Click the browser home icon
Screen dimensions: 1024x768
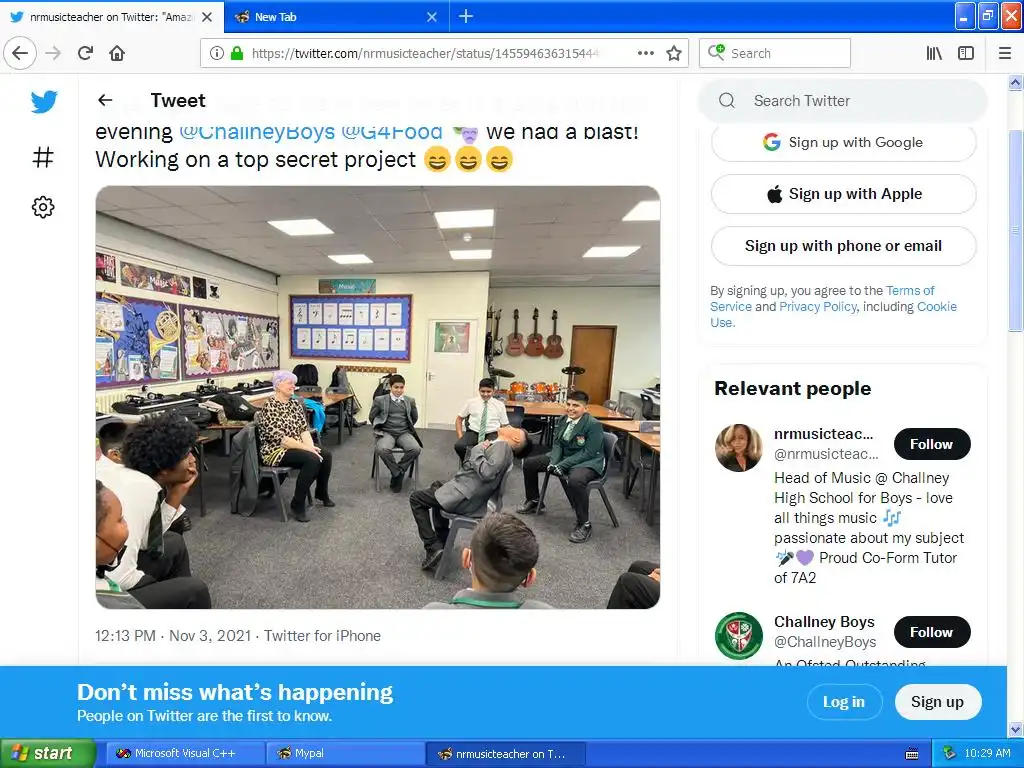(x=117, y=53)
